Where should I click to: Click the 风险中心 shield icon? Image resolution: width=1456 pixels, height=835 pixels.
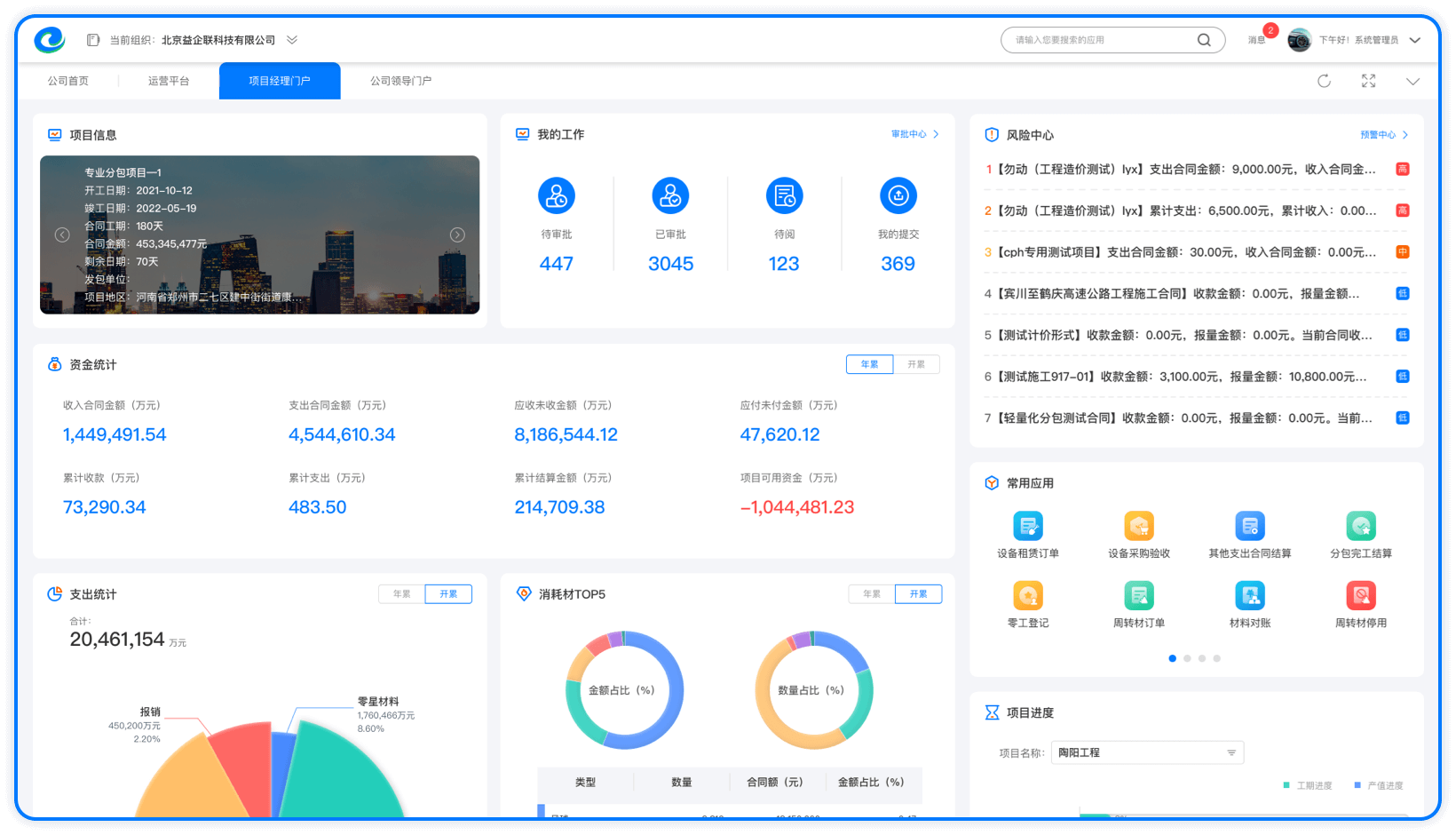pyautogui.click(x=992, y=135)
